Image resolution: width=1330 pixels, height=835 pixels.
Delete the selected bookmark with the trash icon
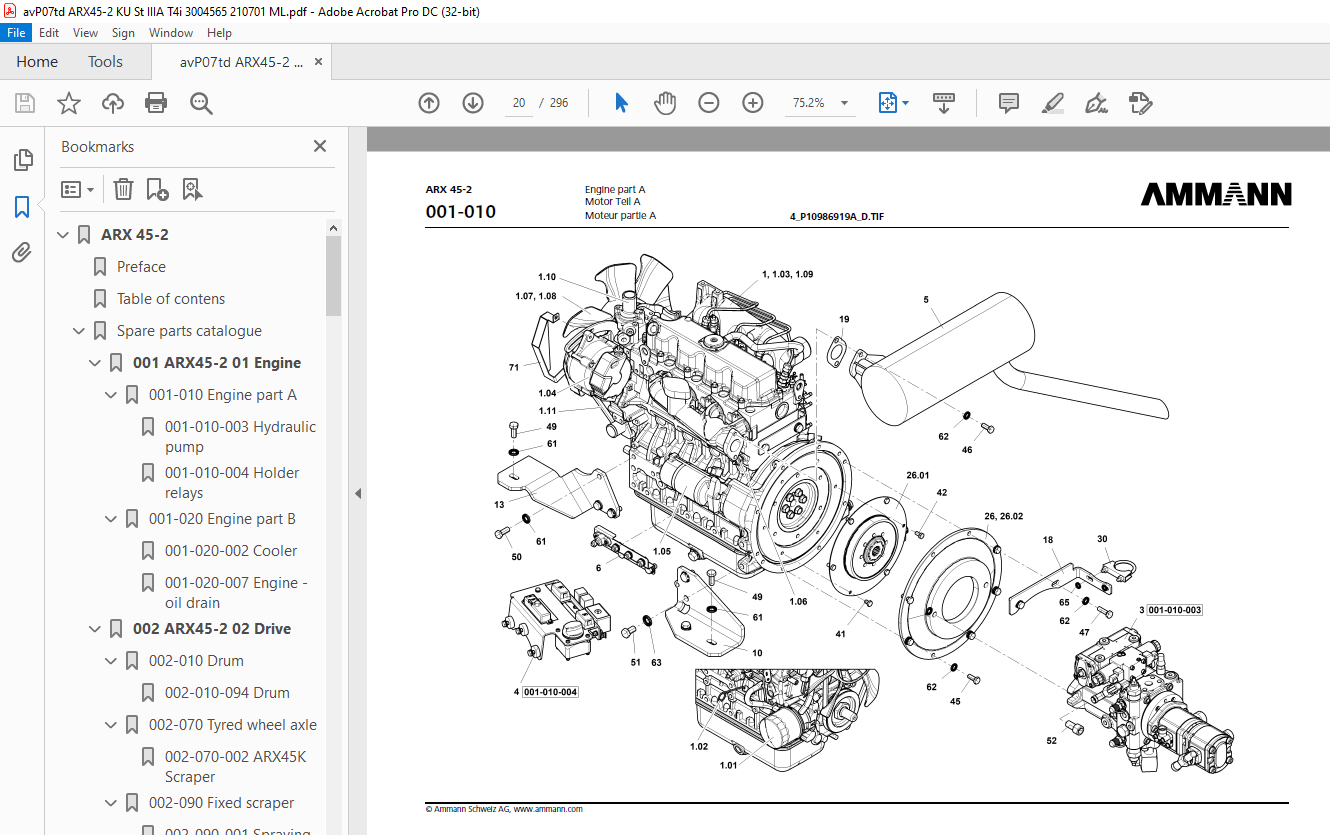[123, 189]
